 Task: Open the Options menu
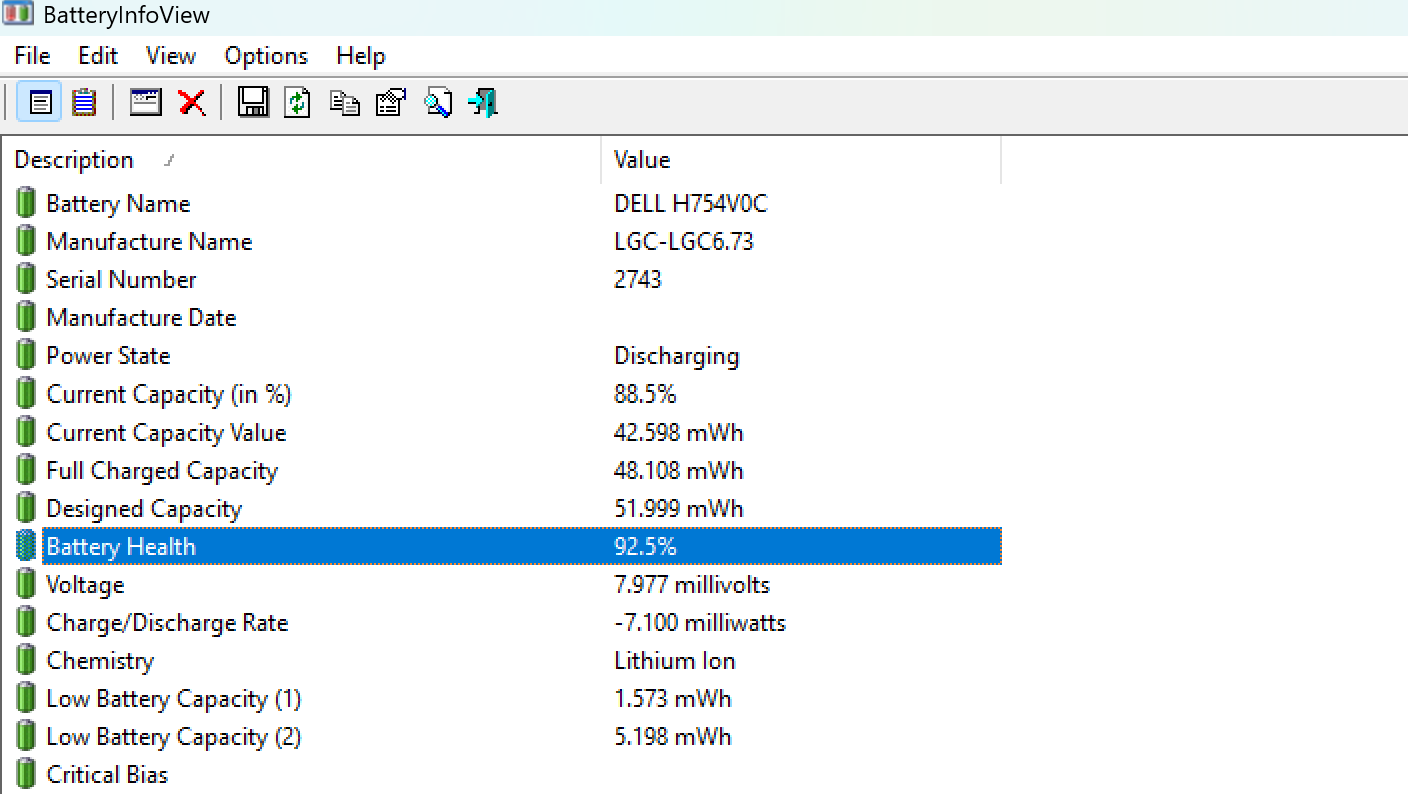click(x=266, y=56)
